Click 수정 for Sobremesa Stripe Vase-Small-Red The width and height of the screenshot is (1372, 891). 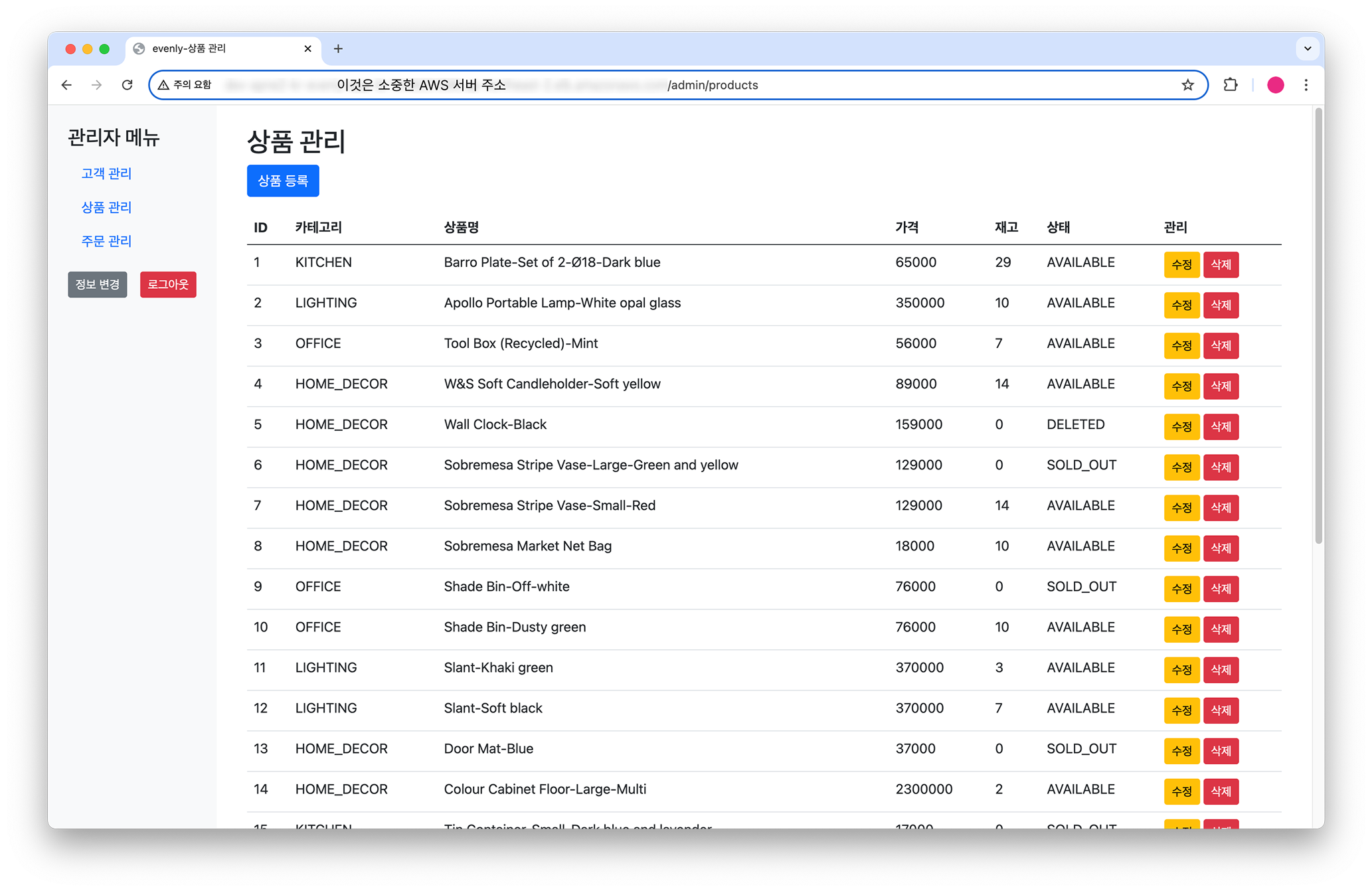click(x=1181, y=507)
